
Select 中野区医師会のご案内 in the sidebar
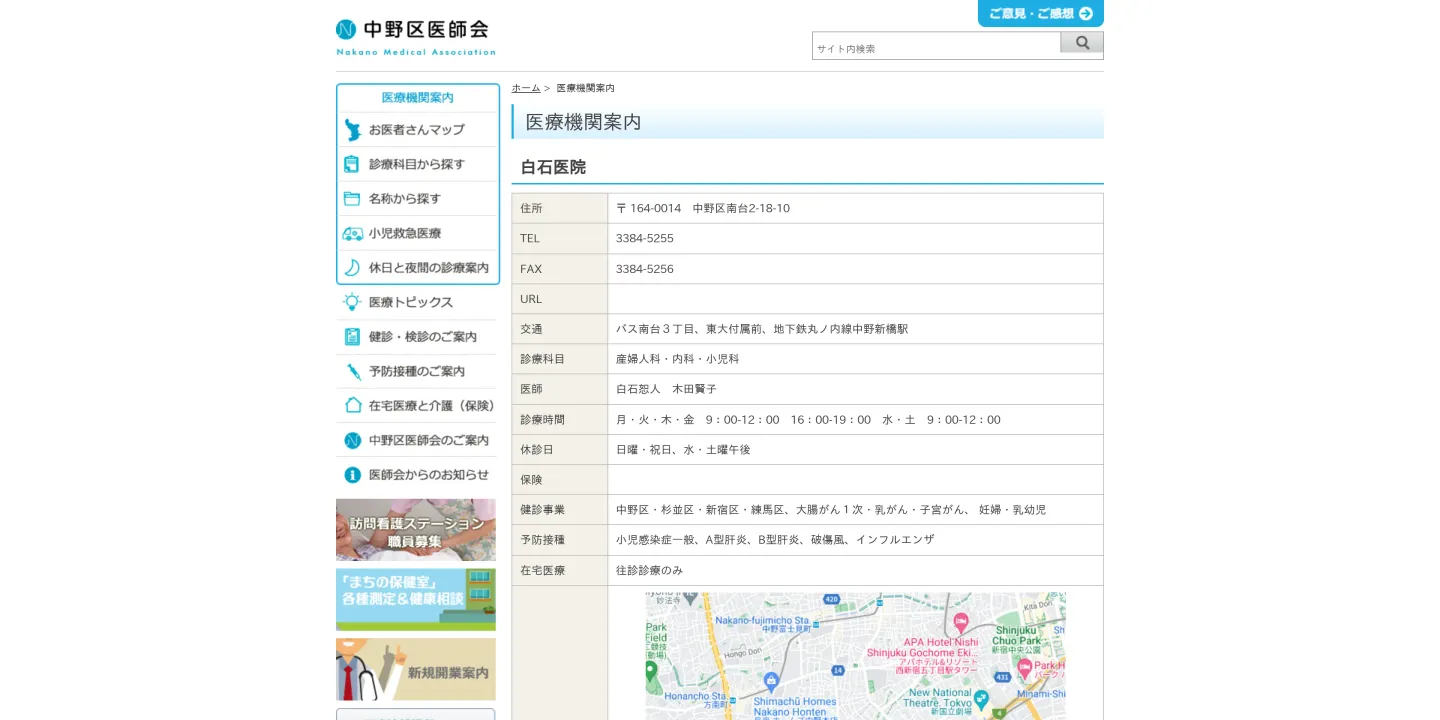(x=417, y=440)
